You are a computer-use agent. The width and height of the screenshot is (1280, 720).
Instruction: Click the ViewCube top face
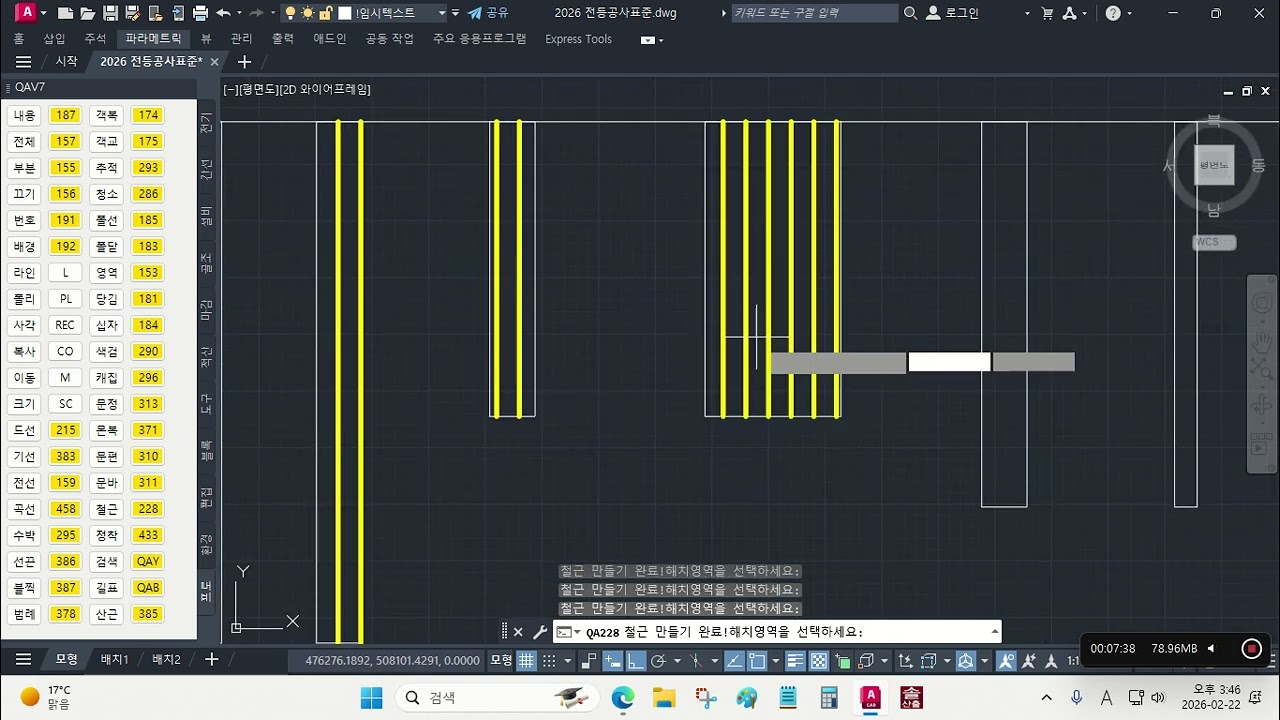pyautogui.click(x=1215, y=165)
